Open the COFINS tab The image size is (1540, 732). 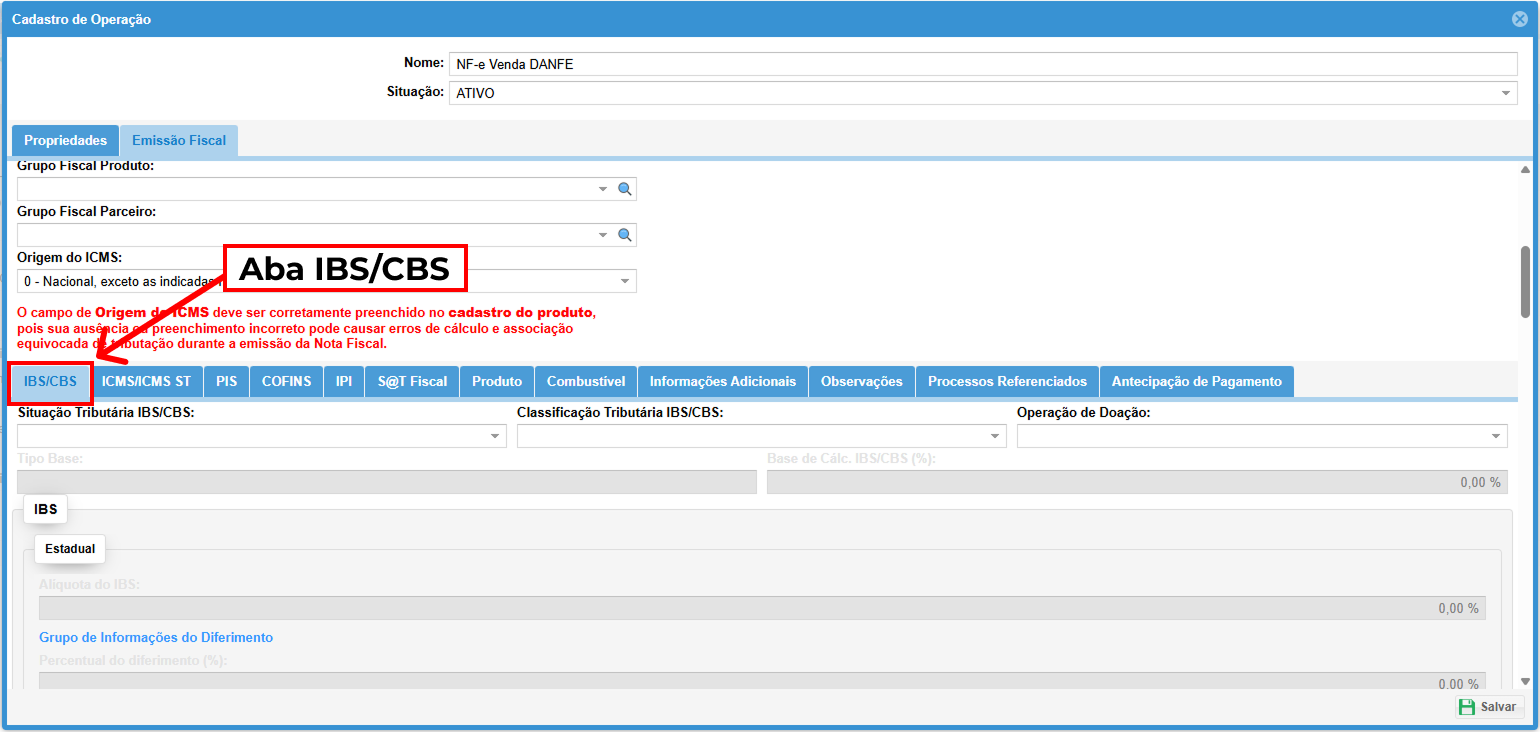tap(286, 381)
